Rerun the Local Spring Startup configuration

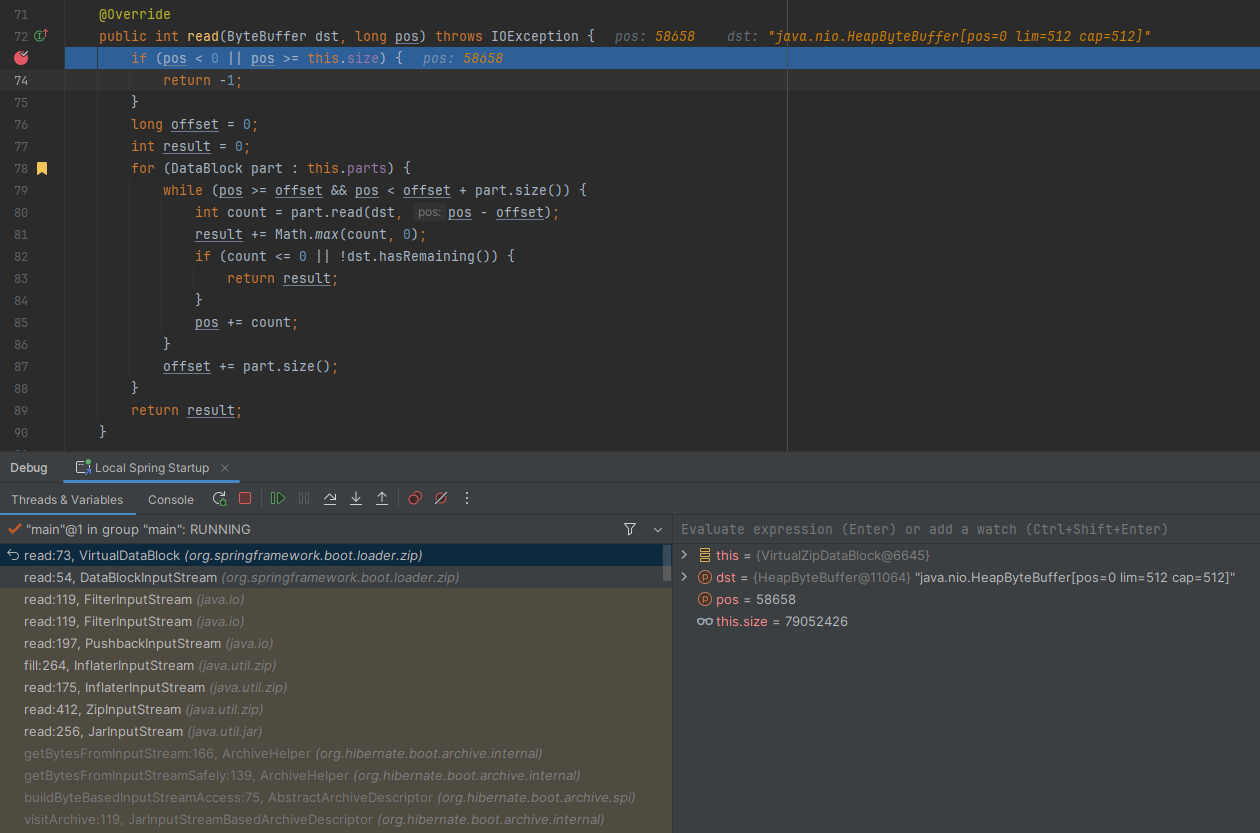pyautogui.click(x=219, y=498)
